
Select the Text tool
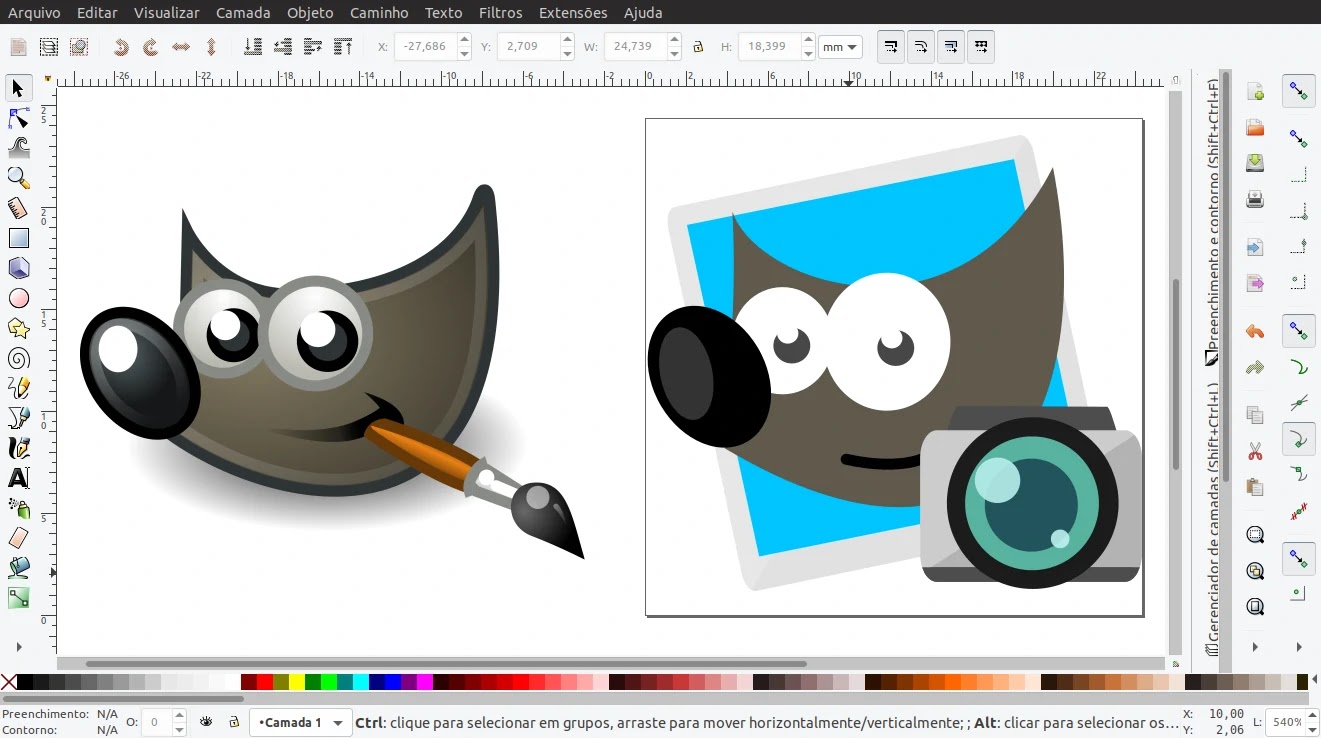(18, 478)
